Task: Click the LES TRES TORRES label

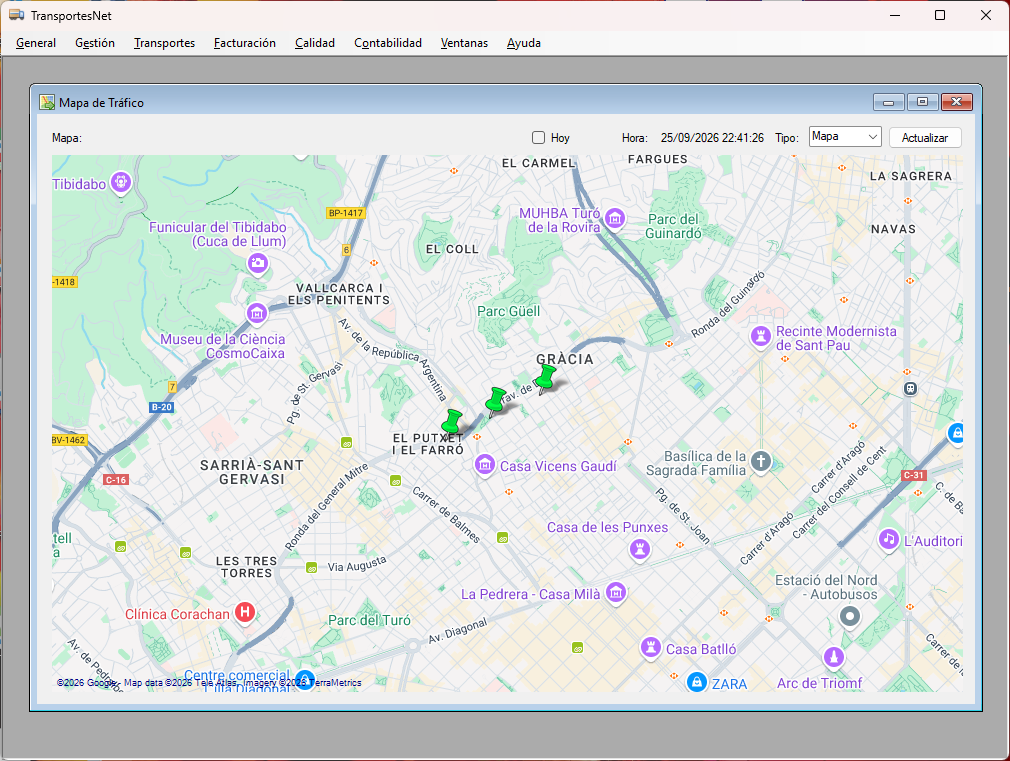Action: click(247, 567)
